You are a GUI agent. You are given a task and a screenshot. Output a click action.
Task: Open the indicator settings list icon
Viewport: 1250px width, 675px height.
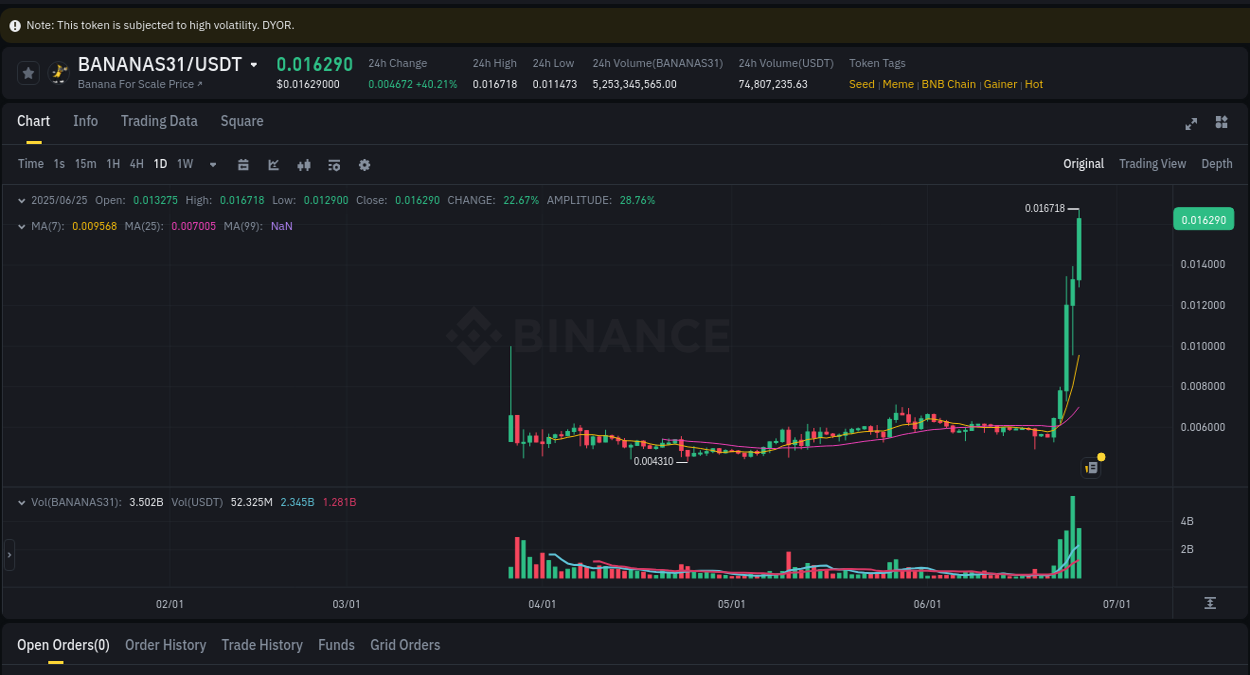tap(334, 164)
